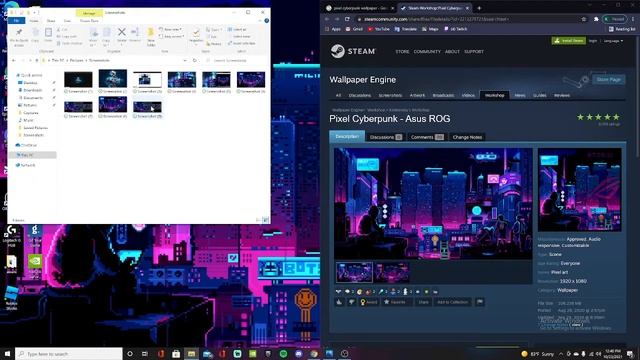Open Cortana circle on taskbar
Image resolution: width=640 pixels, height=360 pixels.
130,353
